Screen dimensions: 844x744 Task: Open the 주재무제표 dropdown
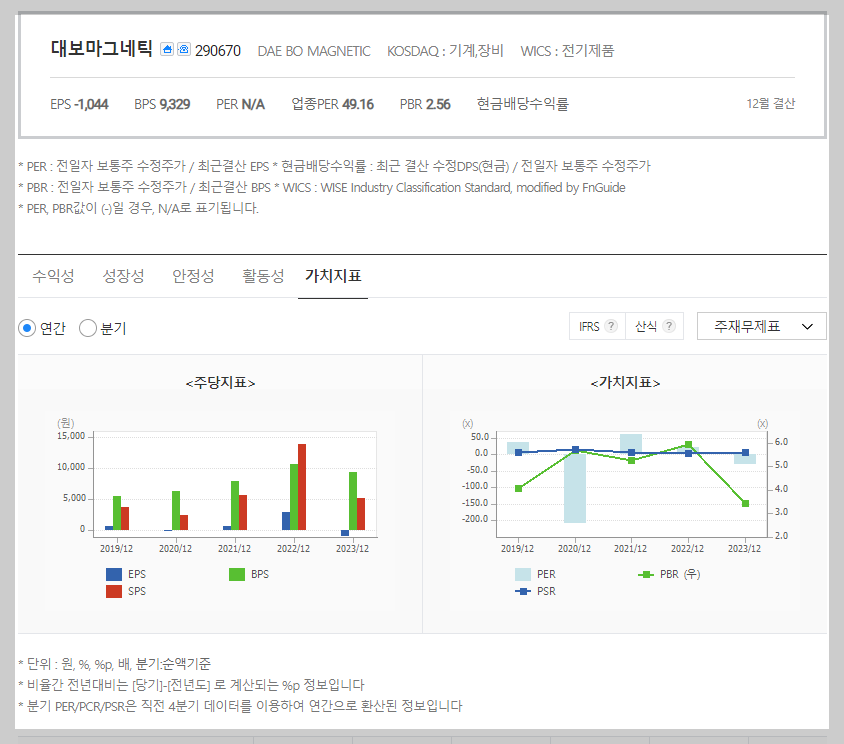click(x=762, y=326)
